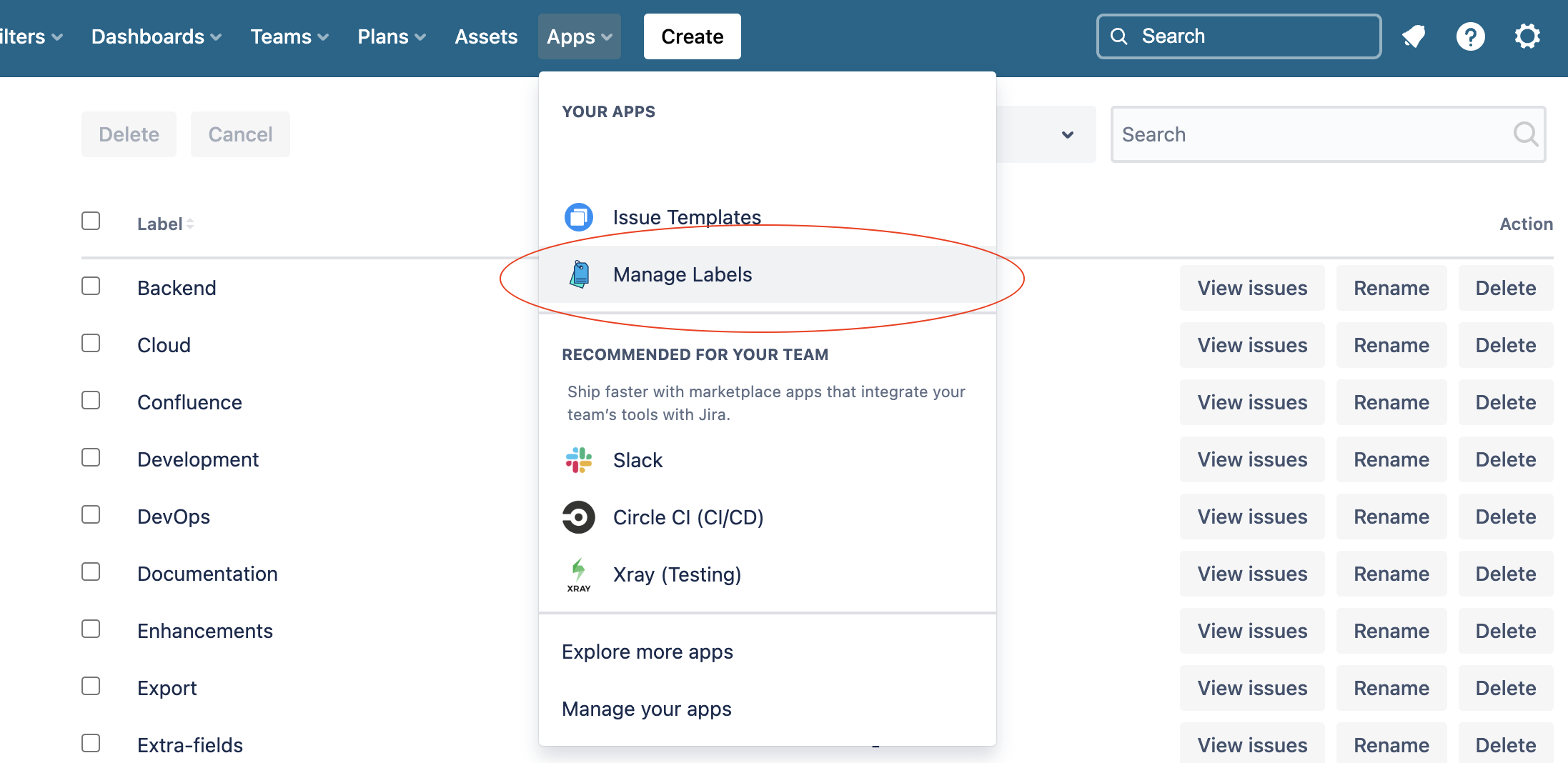Delete the Backend label
Screen dimensions: 1568x763
tap(1506, 288)
